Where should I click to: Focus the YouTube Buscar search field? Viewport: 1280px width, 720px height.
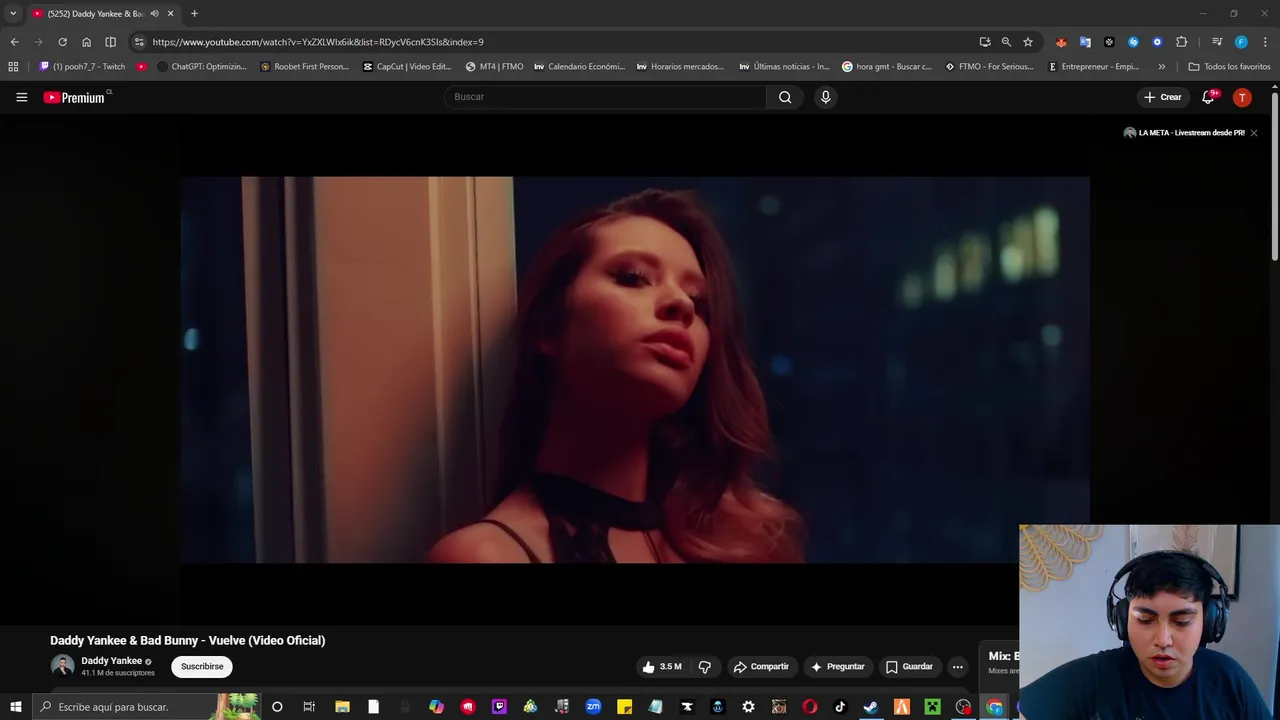[605, 97]
